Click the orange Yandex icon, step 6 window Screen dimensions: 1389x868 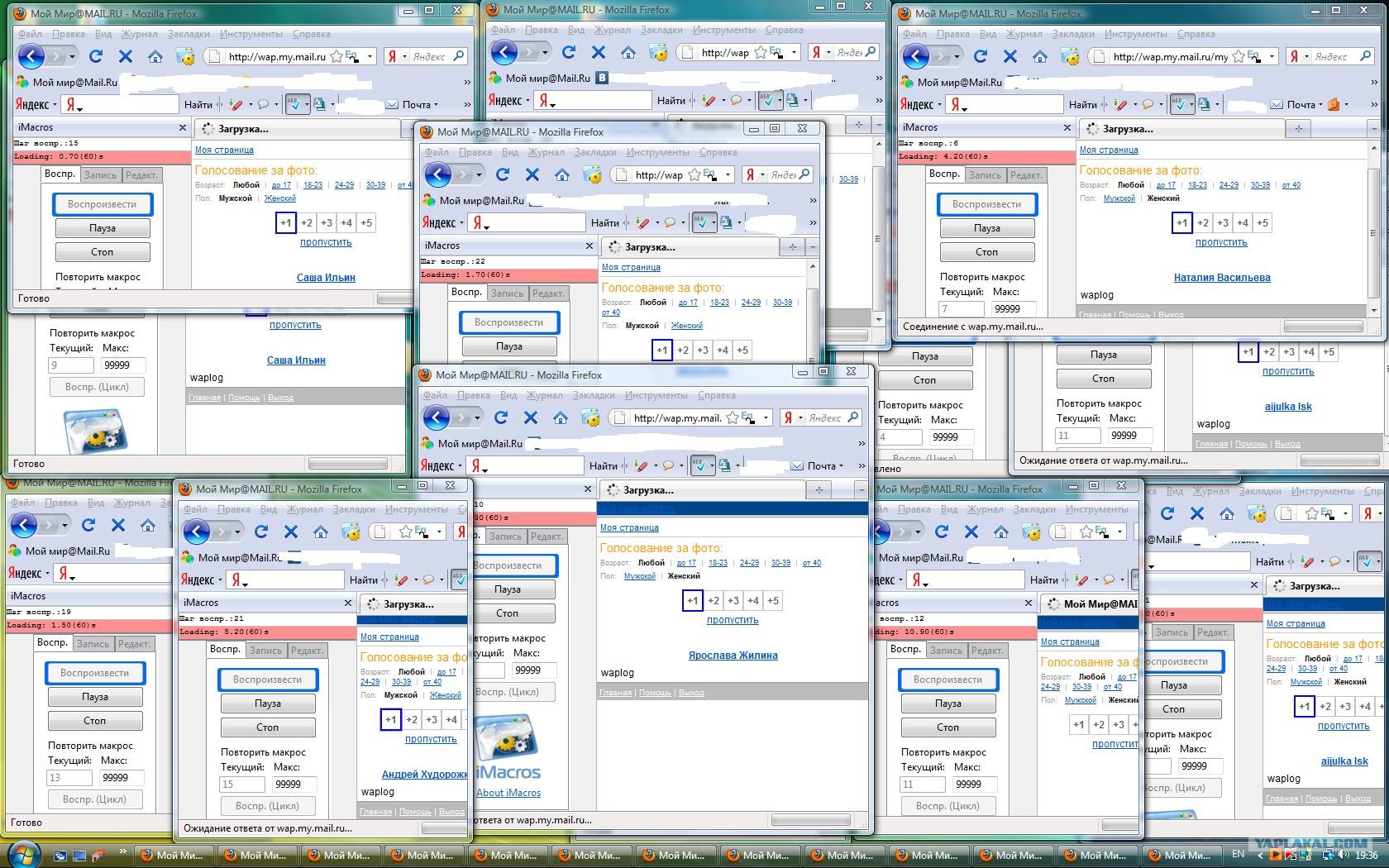click(1333, 104)
